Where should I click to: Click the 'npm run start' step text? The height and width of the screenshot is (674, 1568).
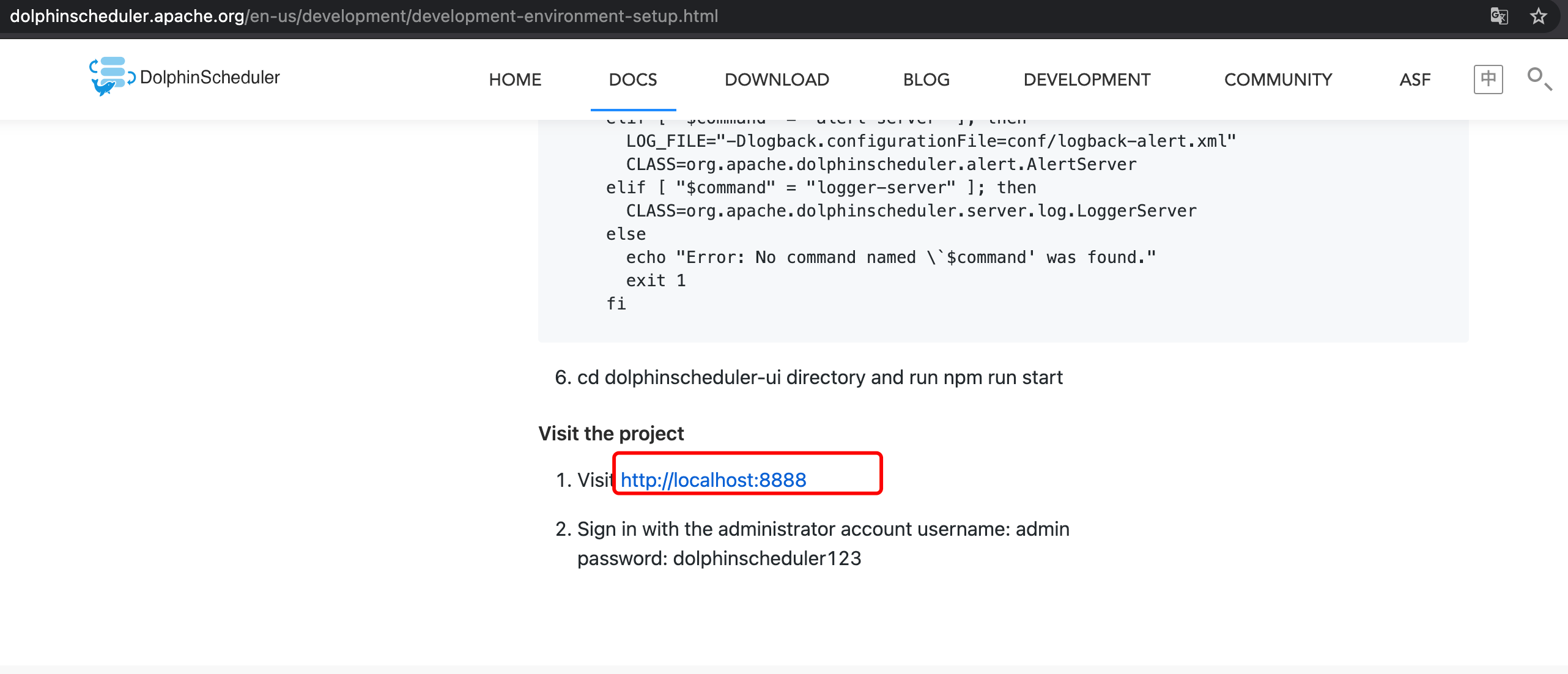click(x=1003, y=377)
